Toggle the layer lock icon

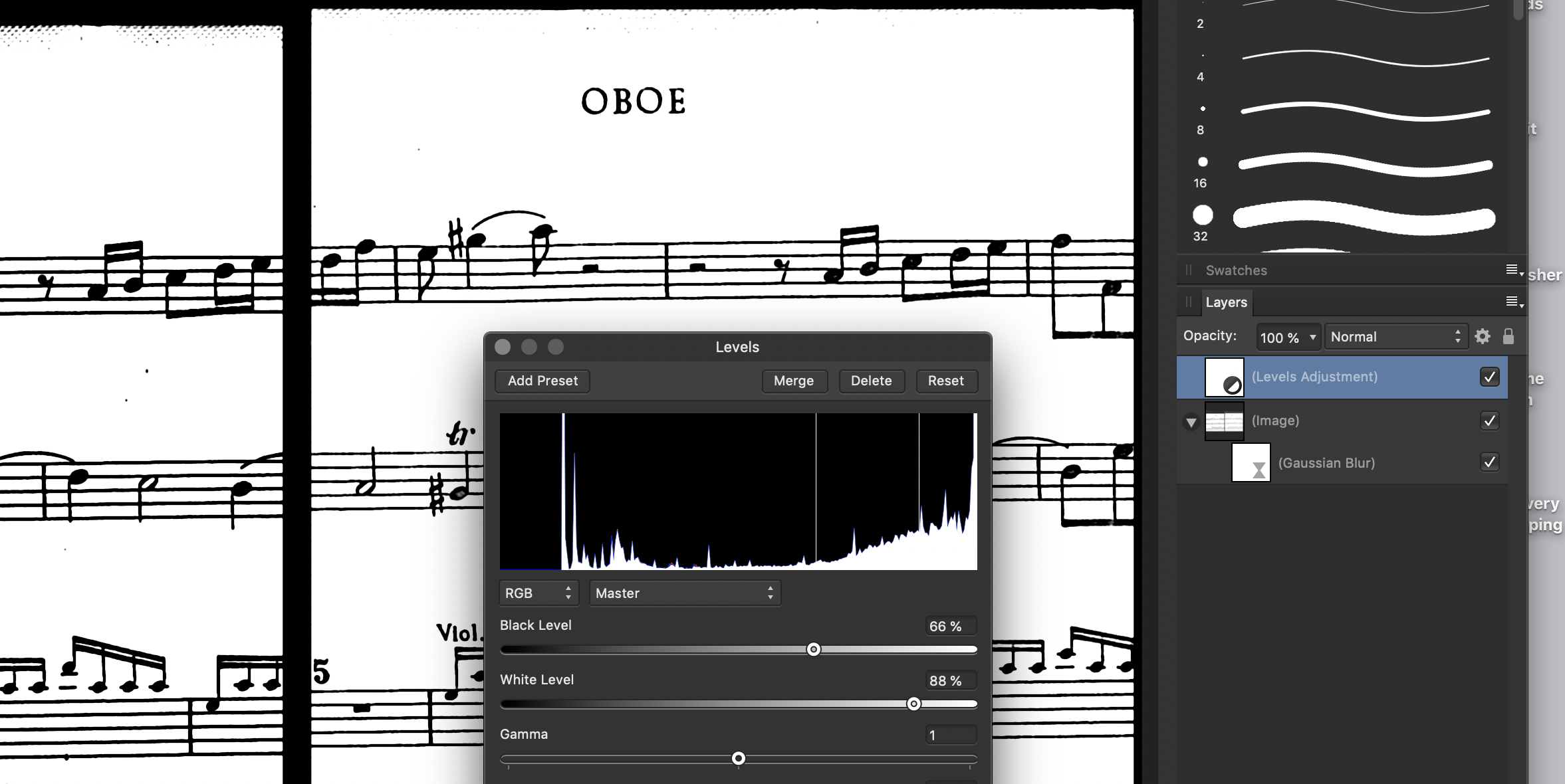coord(1508,336)
